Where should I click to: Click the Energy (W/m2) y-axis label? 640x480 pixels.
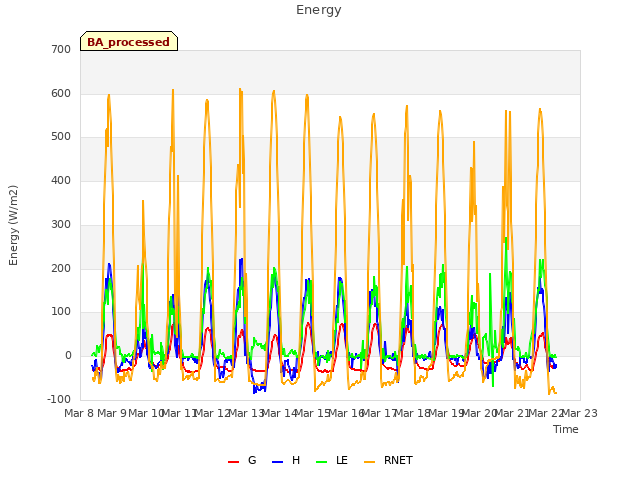coord(13,225)
